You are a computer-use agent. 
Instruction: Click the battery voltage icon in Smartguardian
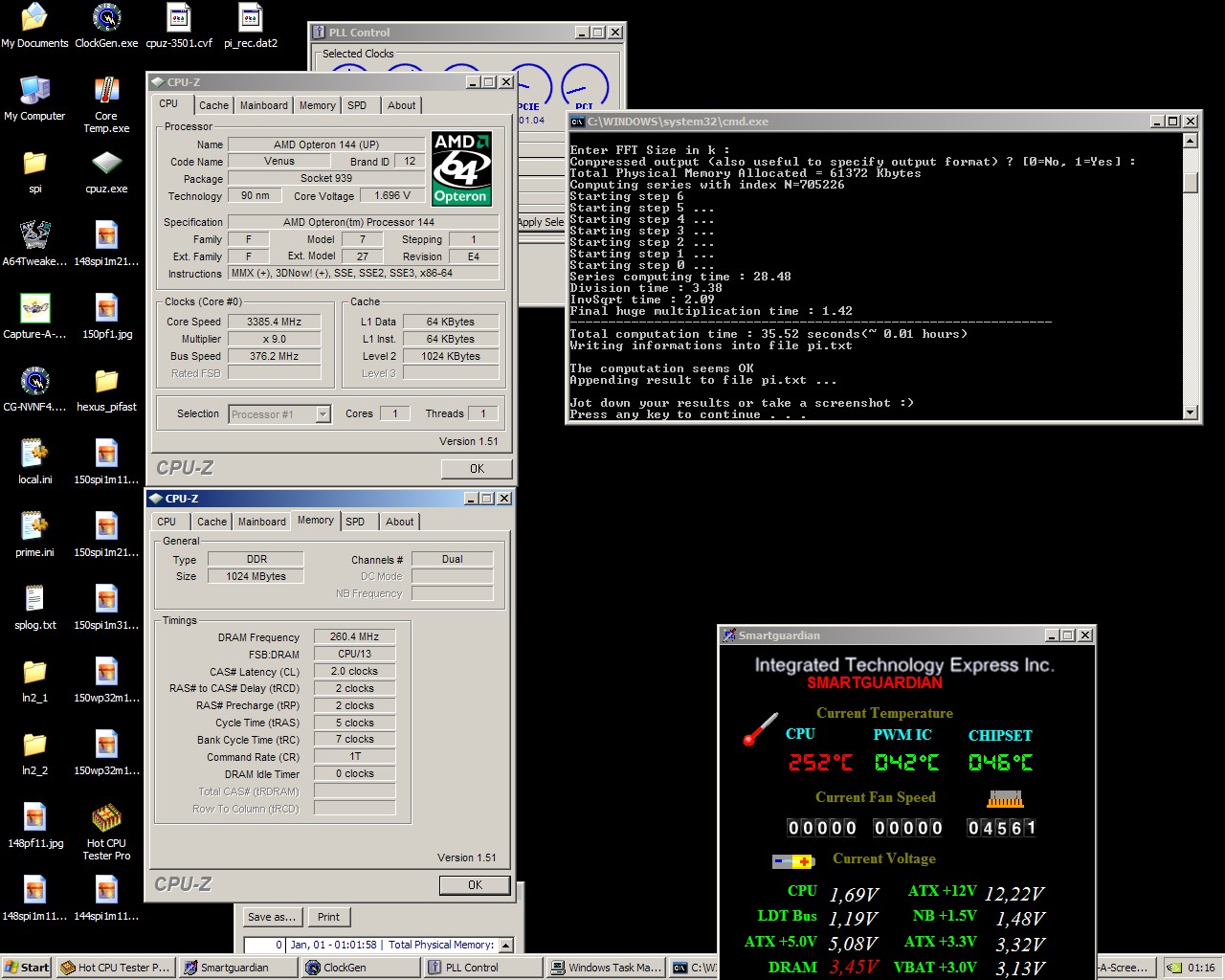pyautogui.click(x=792, y=861)
